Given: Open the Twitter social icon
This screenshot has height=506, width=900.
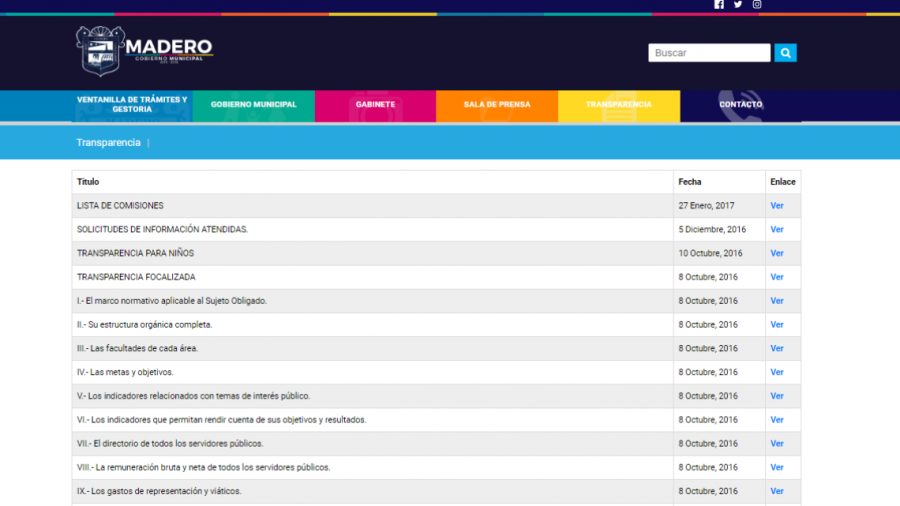Looking at the screenshot, I should 738,5.
